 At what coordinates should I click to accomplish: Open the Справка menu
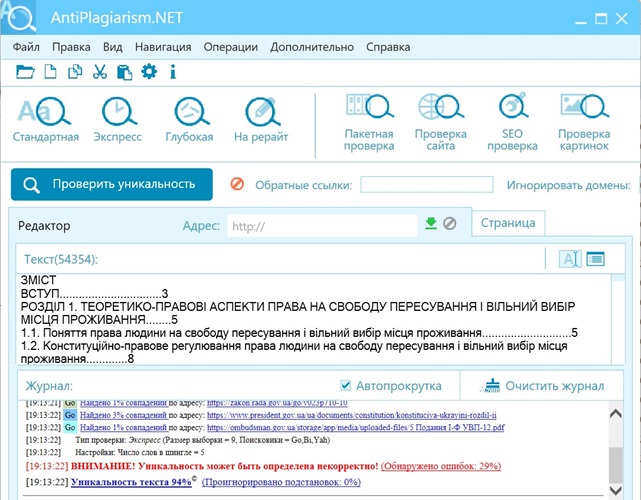388,47
